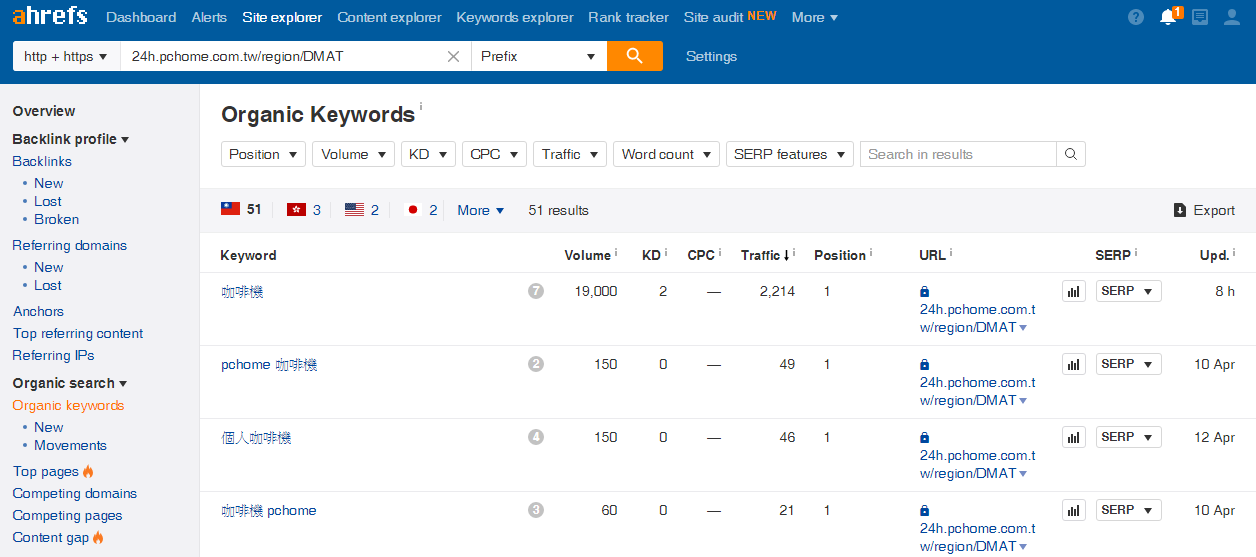Open the Traffic filter dropdown
Image resolution: width=1256 pixels, height=557 pixels.
570,154
